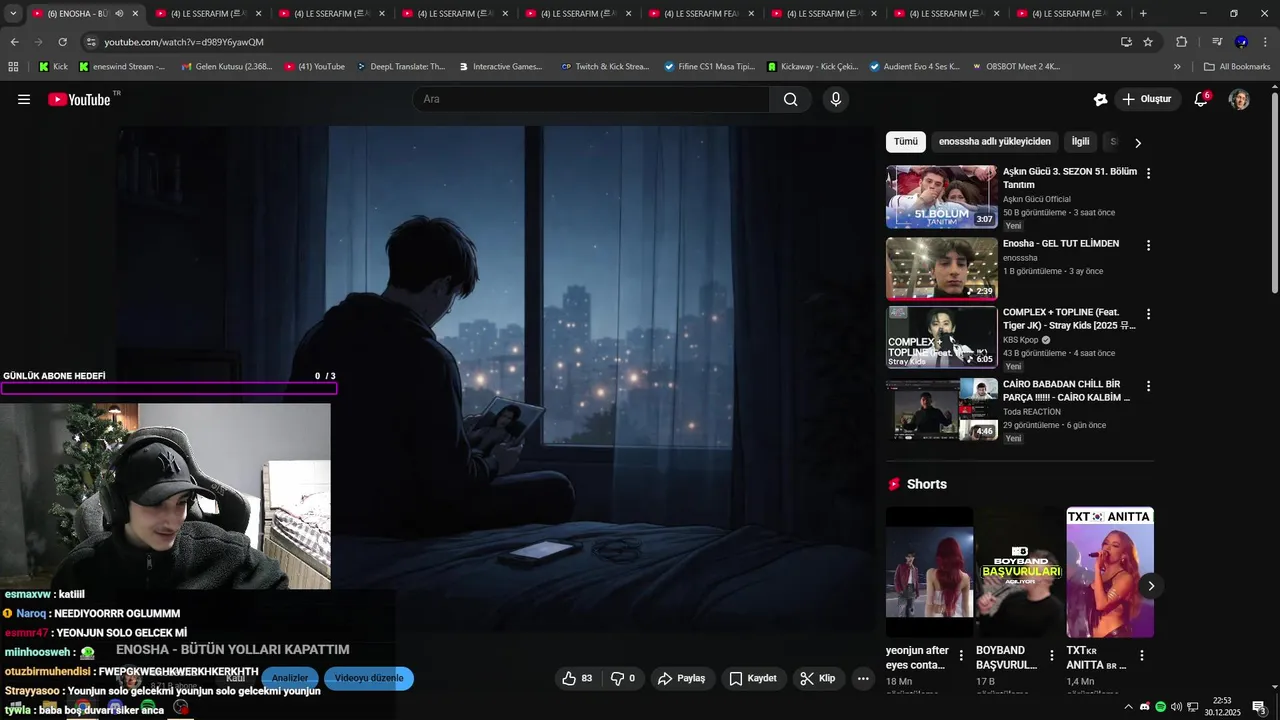
Task: Click the sparkle icon next to Oluştur
Action: (1100, 99)
